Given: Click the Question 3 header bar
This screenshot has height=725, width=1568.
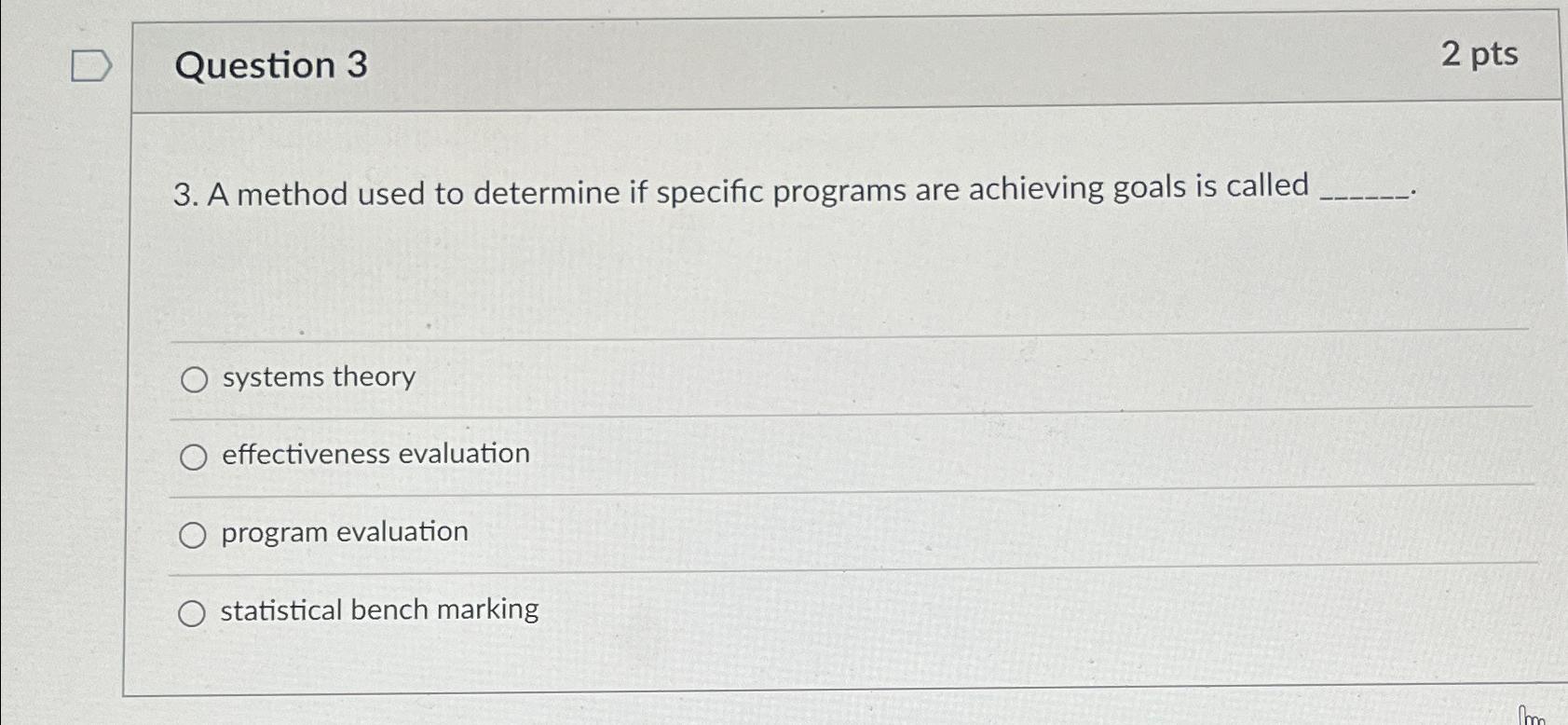Looking at the screenshot, I should pos(839,63).
